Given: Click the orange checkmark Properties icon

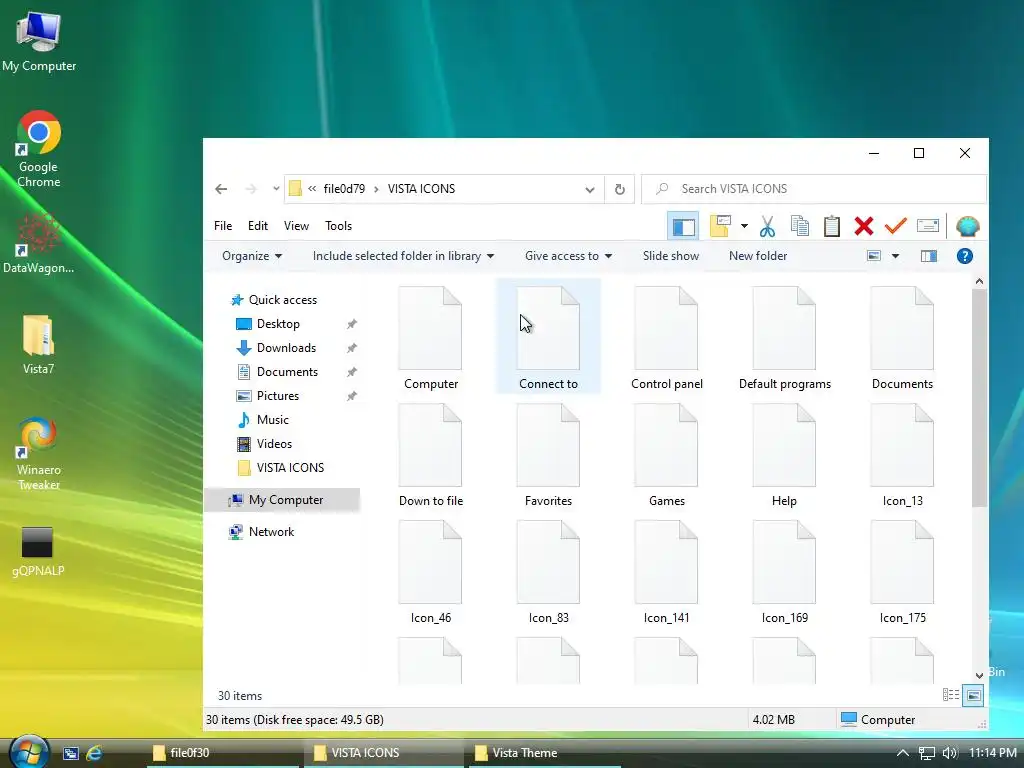Looking at the screenshot, I should (x=895, y=227).
